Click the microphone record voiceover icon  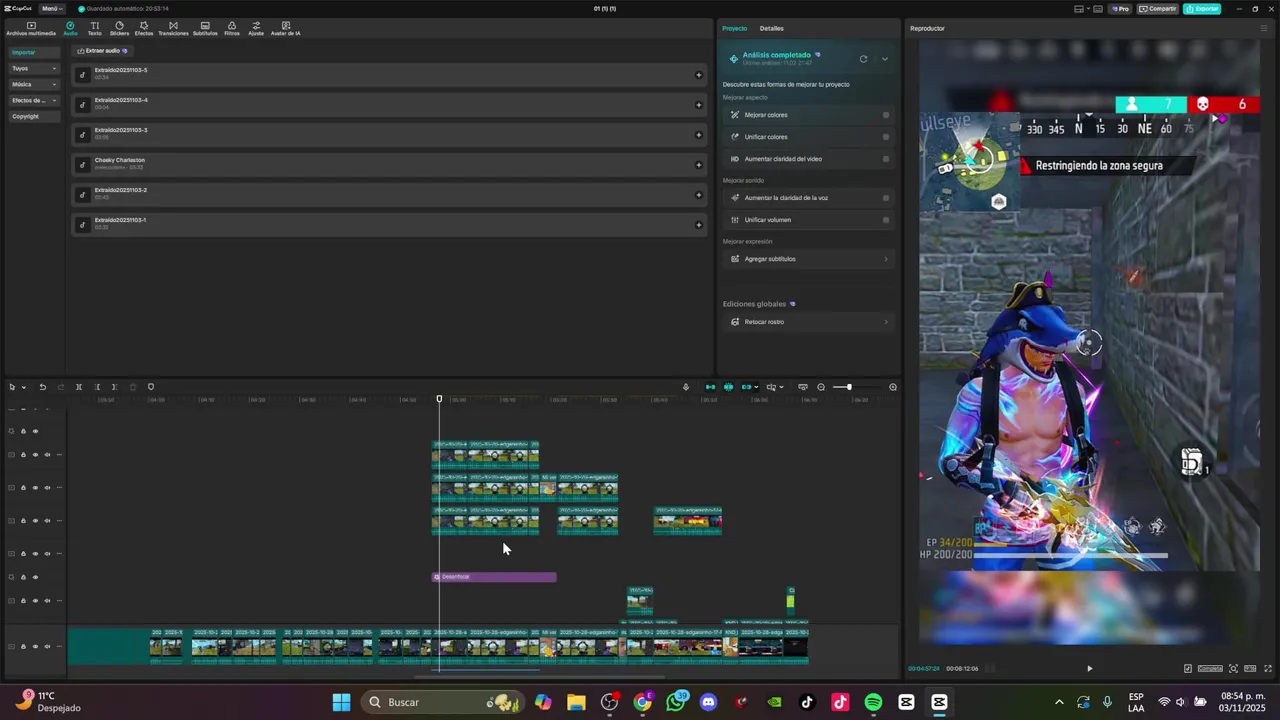[686, 387]
